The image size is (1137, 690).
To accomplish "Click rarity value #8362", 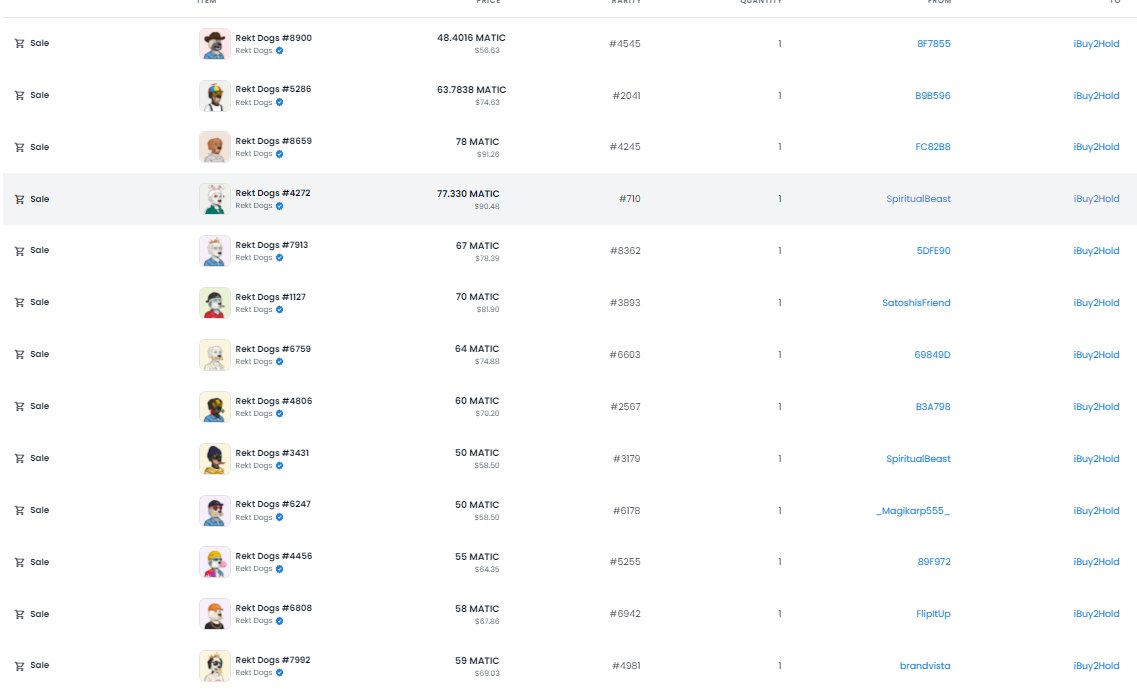I will pos(625,251).
